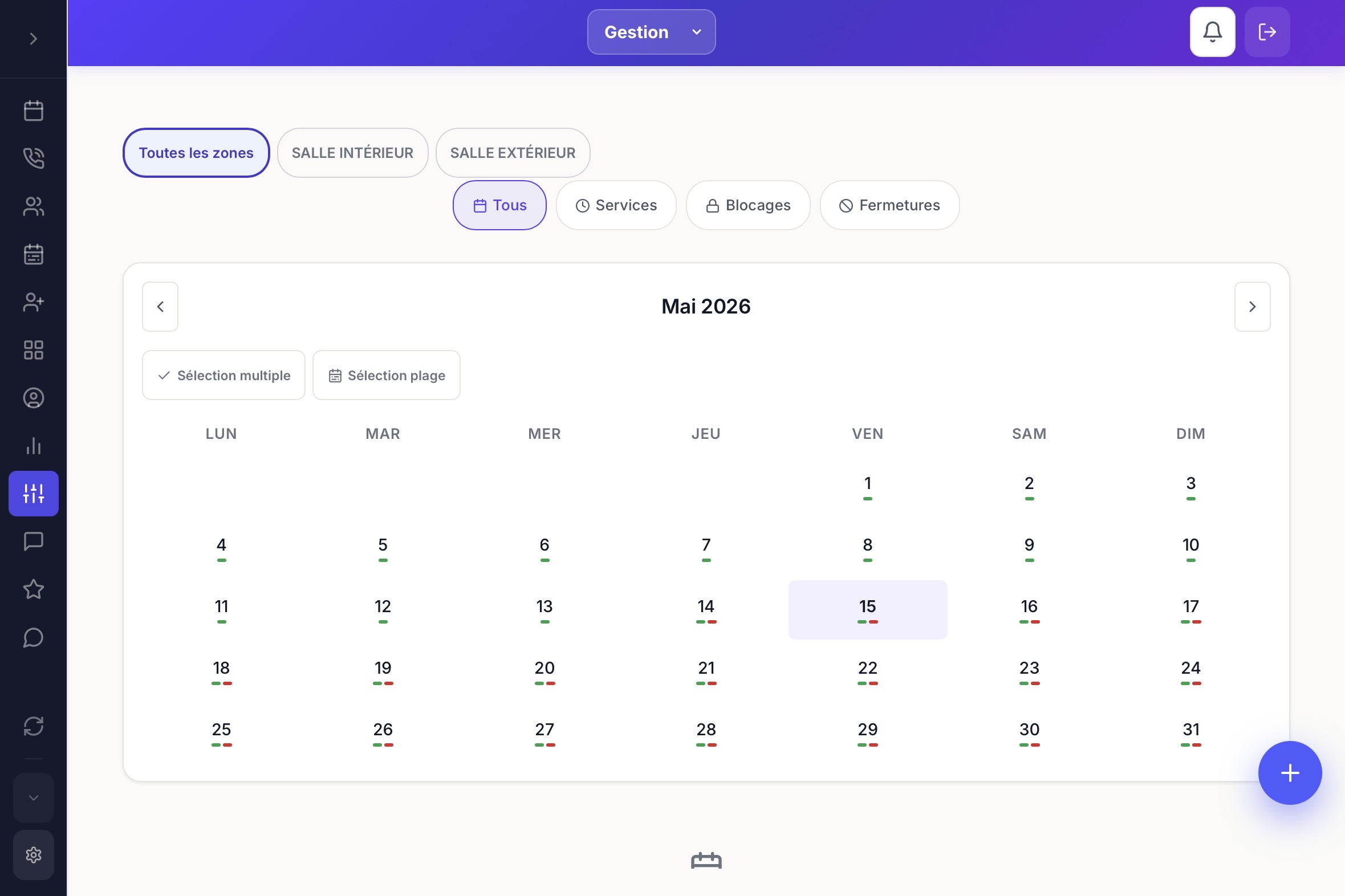The image size is (1345, 896).
Task: Select day 6 in the calendar
Action: coord(544,548)
